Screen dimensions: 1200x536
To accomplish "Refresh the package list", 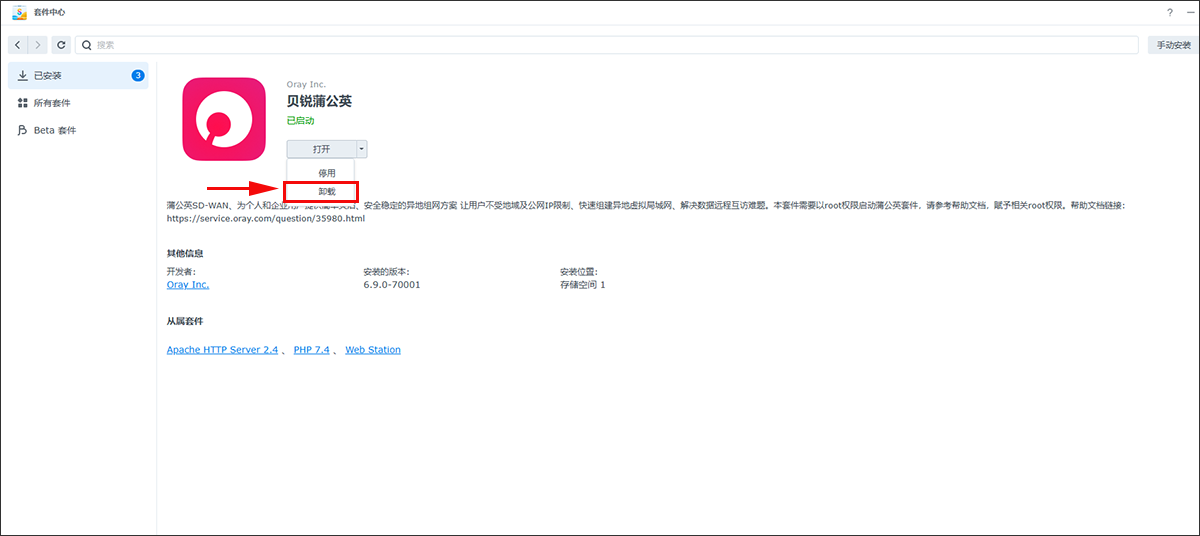I will tap(62, 45).
